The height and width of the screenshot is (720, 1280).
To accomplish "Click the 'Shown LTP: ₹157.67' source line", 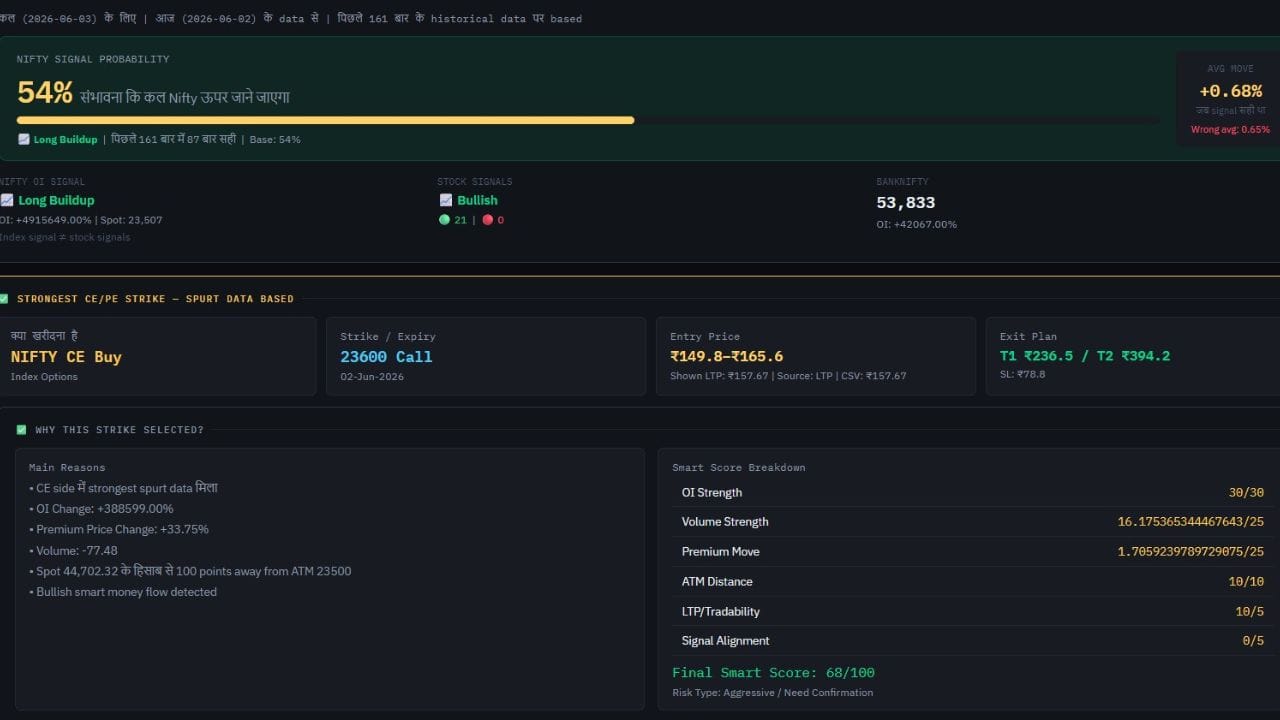I will (788, 376).
